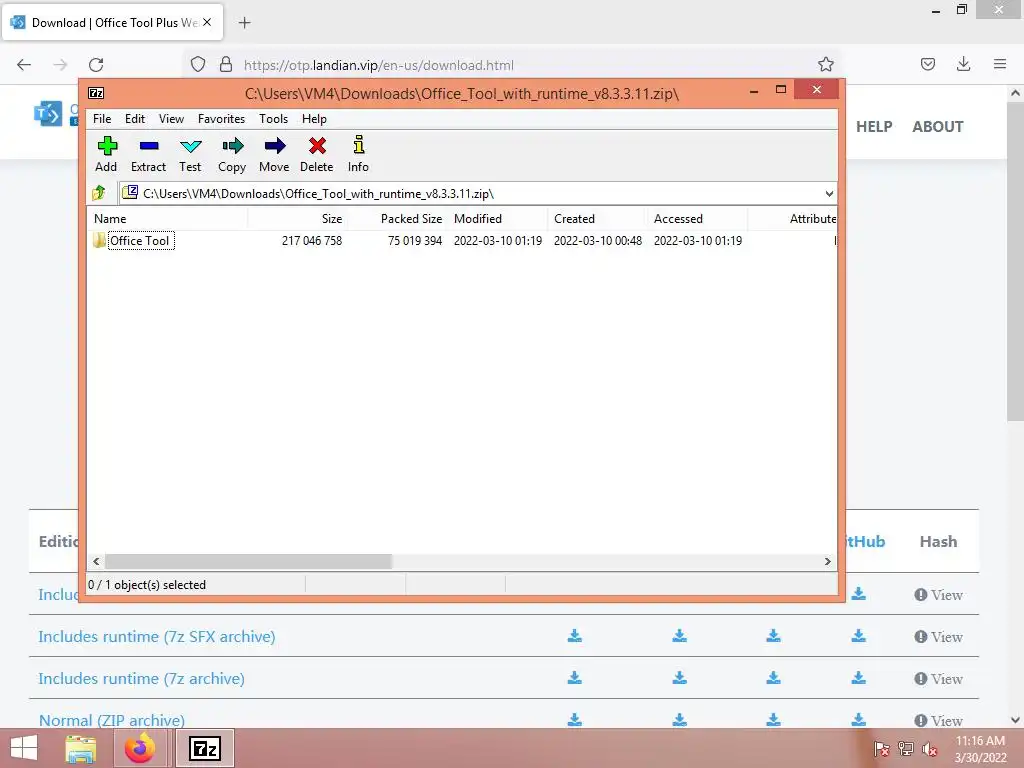Screen dimensions: 1024x768
Task: Click the muted volume tray icon
Action: click(x=929, y=749)
